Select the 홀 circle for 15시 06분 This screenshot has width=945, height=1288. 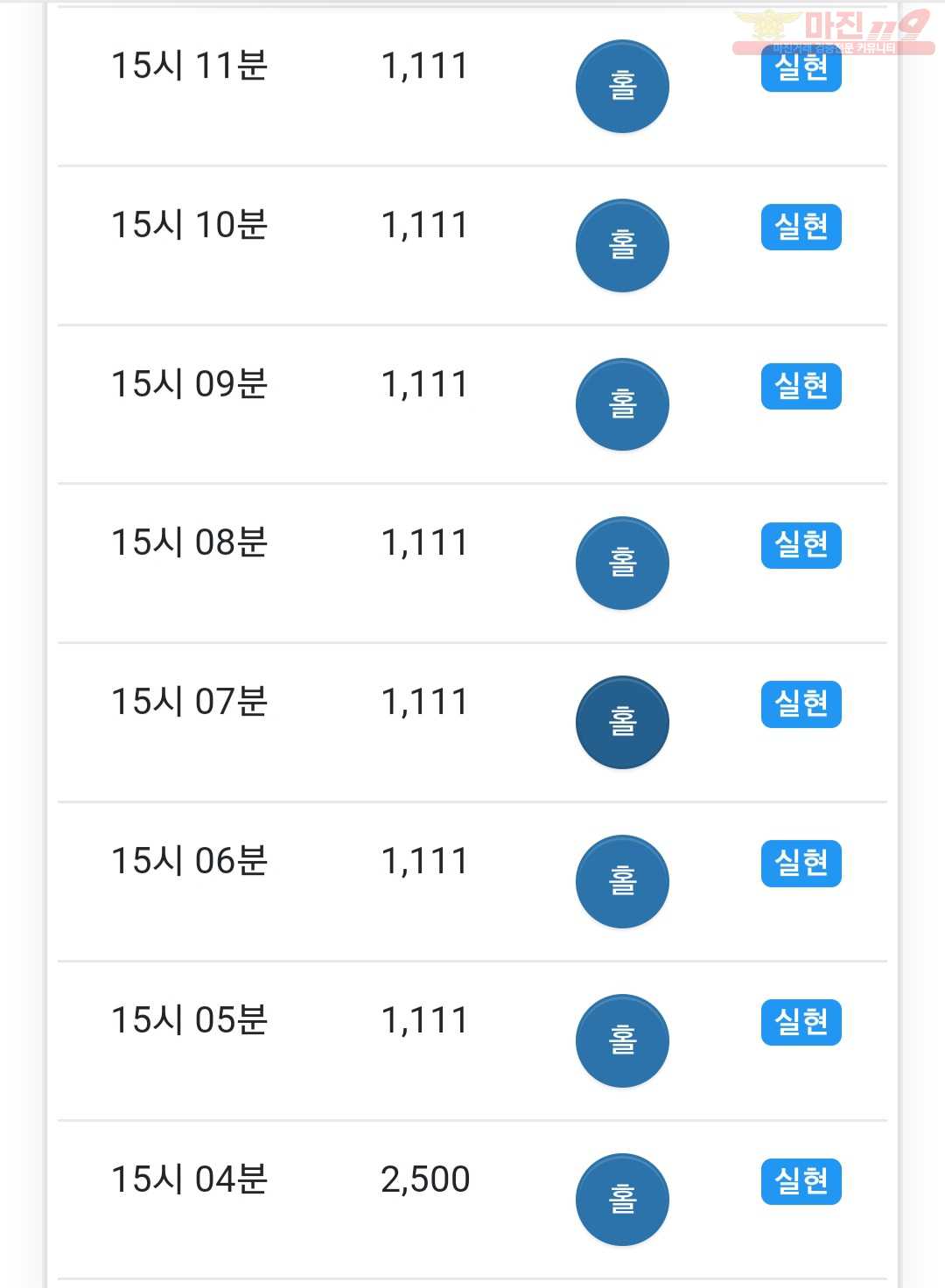tap(622, 882)
